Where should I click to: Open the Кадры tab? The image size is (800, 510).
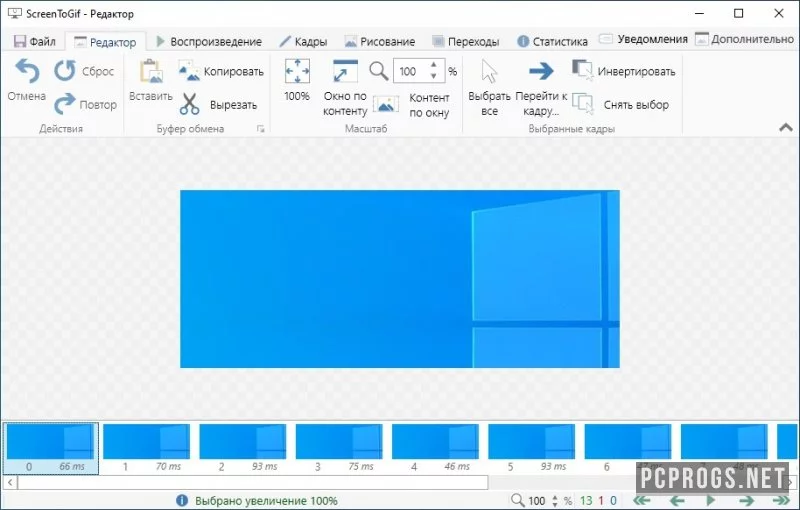[x=303, y=41]
